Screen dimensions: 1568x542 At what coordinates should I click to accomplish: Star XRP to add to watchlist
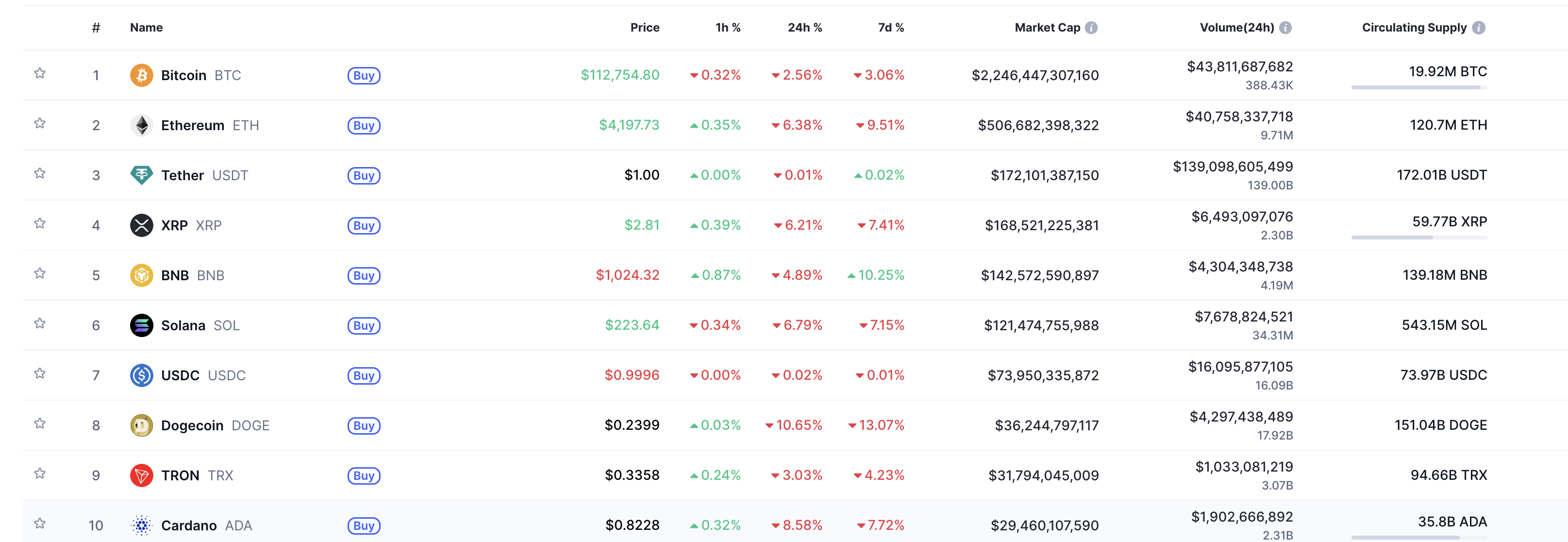(x=40, y=223)
